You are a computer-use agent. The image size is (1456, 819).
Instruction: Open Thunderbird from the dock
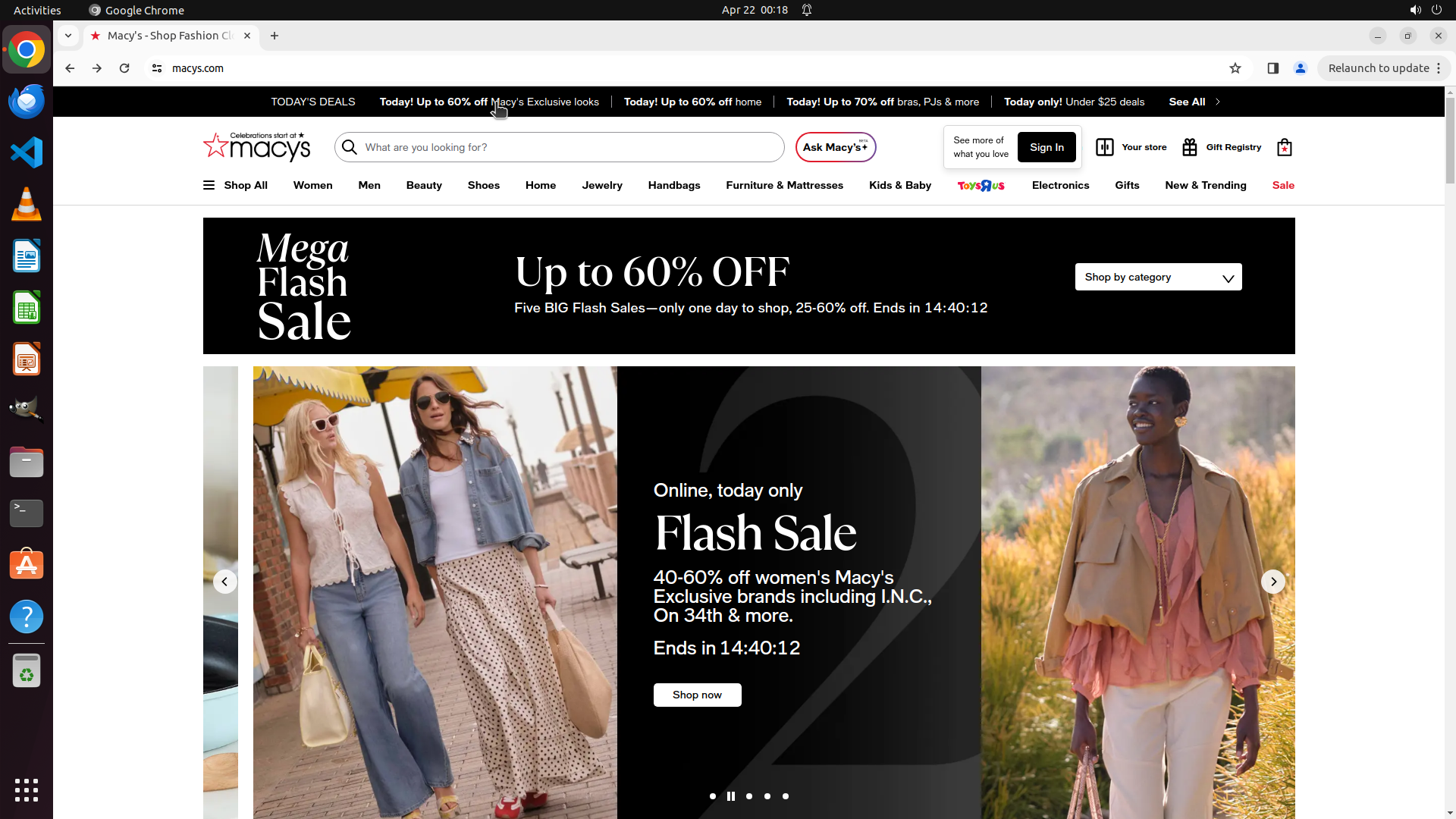[x=27, y=101]
